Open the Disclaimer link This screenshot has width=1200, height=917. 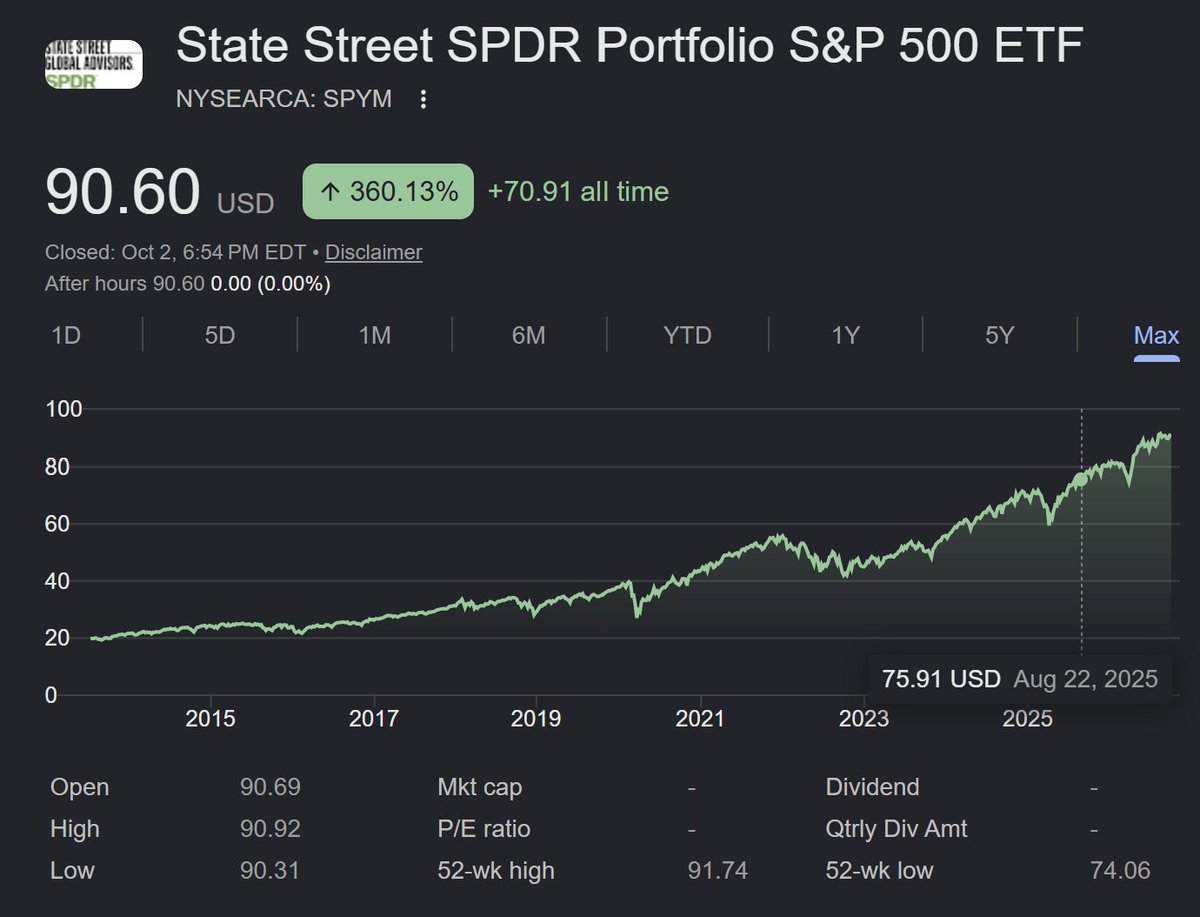pyautogui.click(x=374, y=252)
